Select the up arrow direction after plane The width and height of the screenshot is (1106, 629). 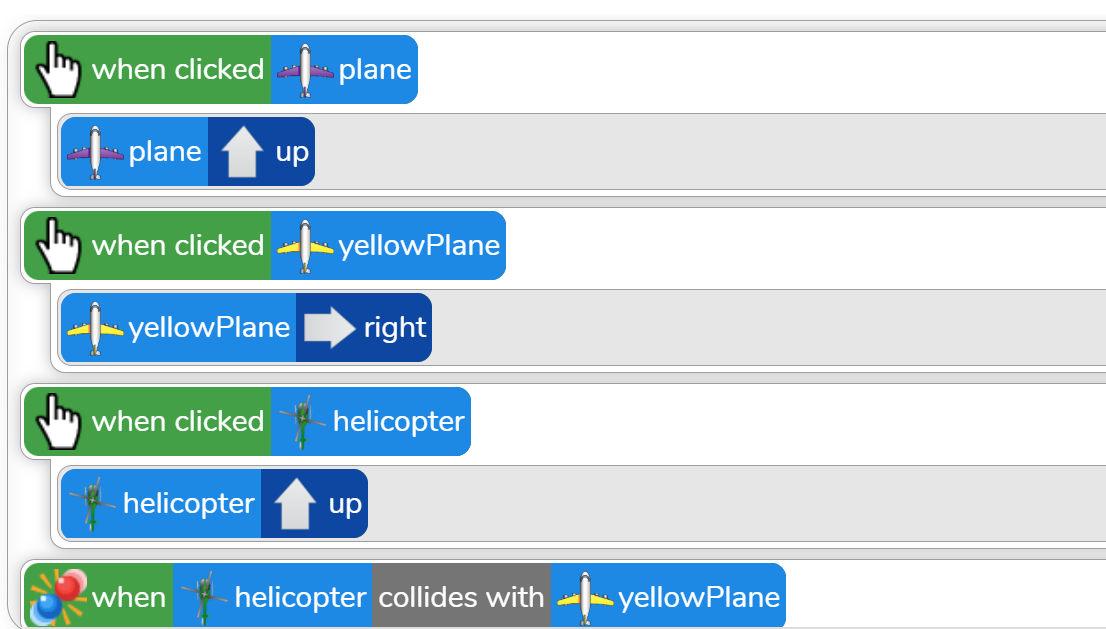262,152
